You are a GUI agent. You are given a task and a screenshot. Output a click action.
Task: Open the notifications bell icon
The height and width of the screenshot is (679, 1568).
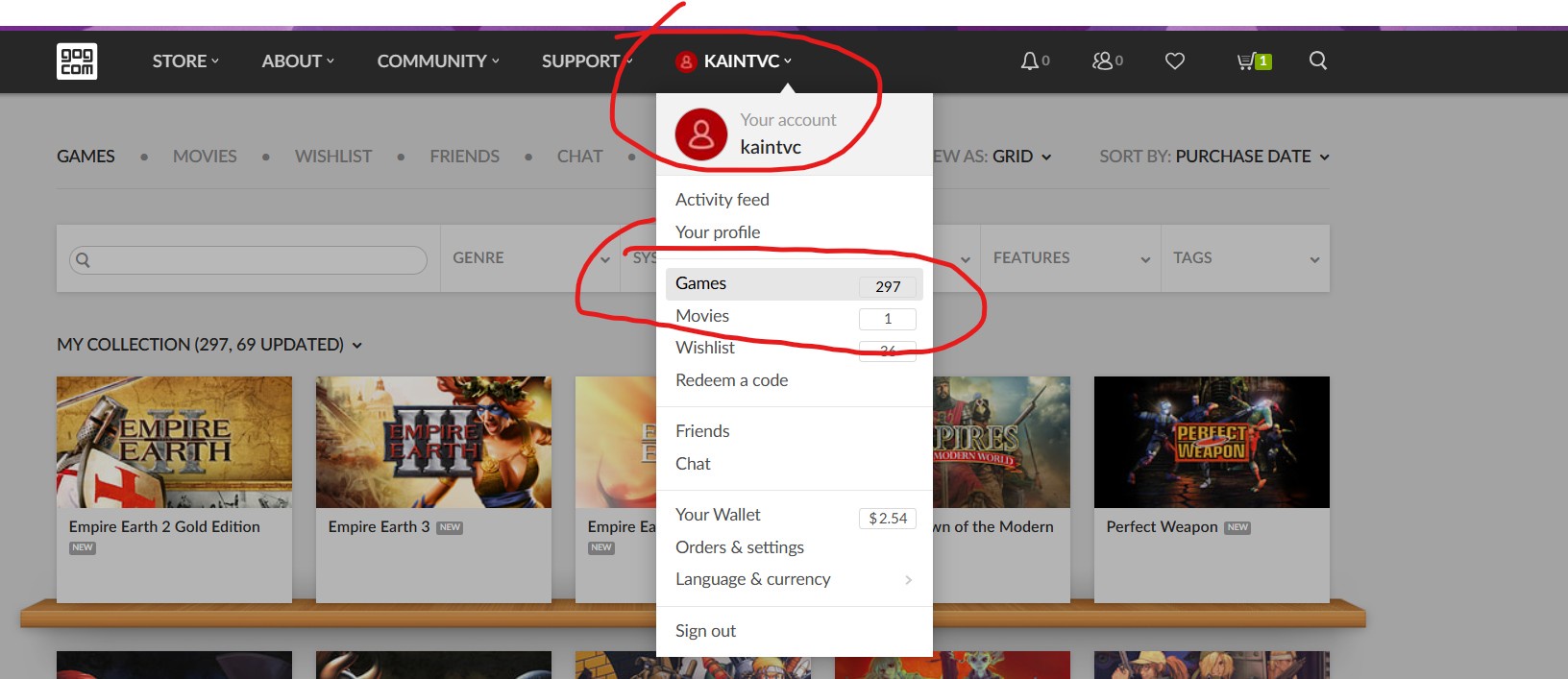[x=1030, y=61]
